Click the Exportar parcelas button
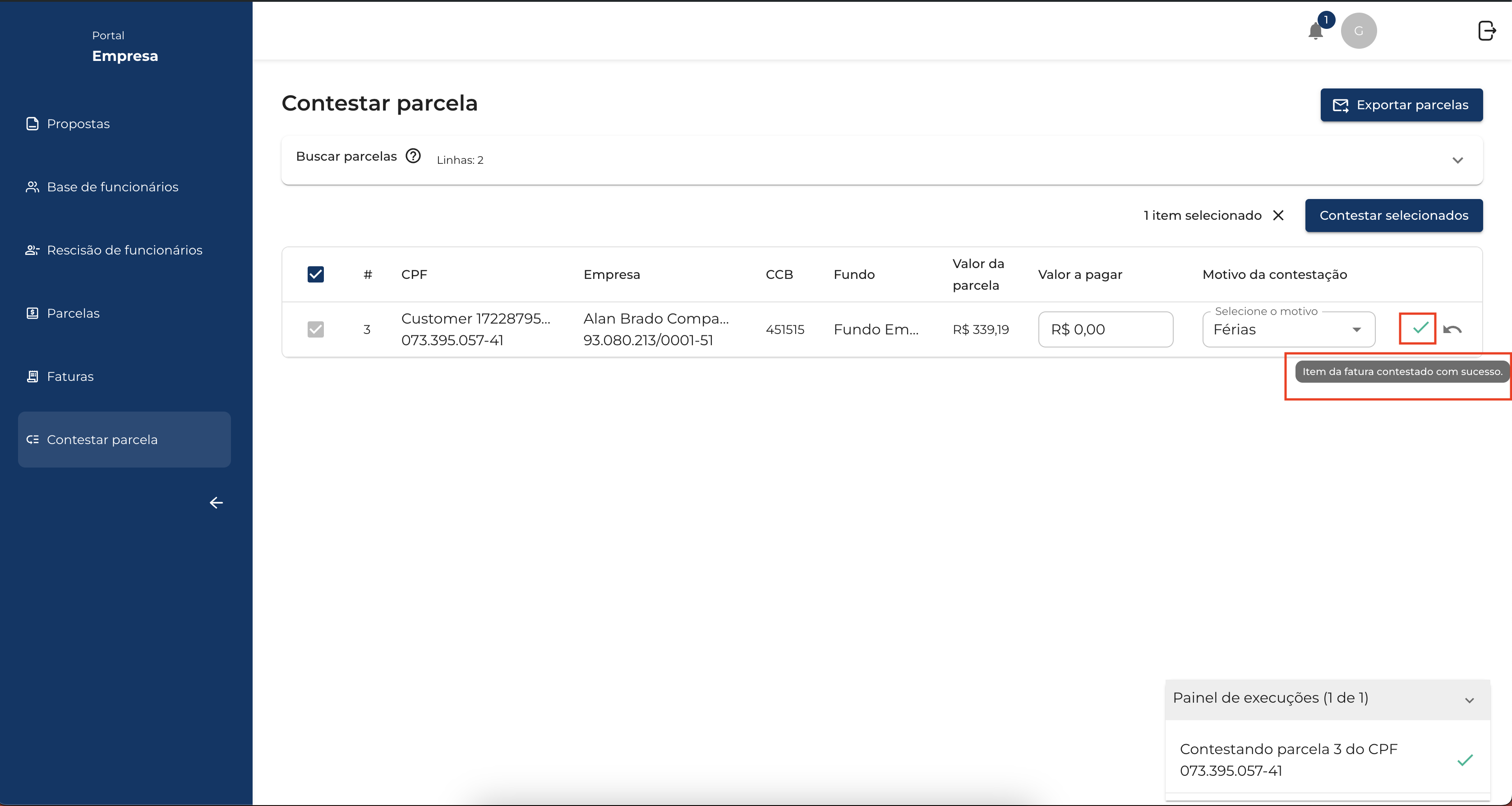Screen dimensions: 1512x806 pos(1401,105)
